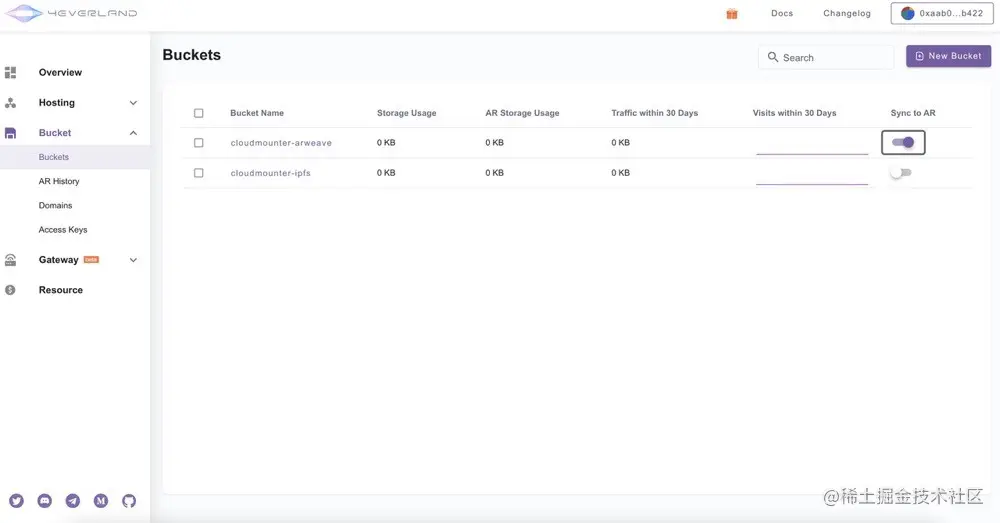Image resolution: width=1000 pixels, height=523 pixels.
Task: Open the Changelog link
Action: point(847,13)
